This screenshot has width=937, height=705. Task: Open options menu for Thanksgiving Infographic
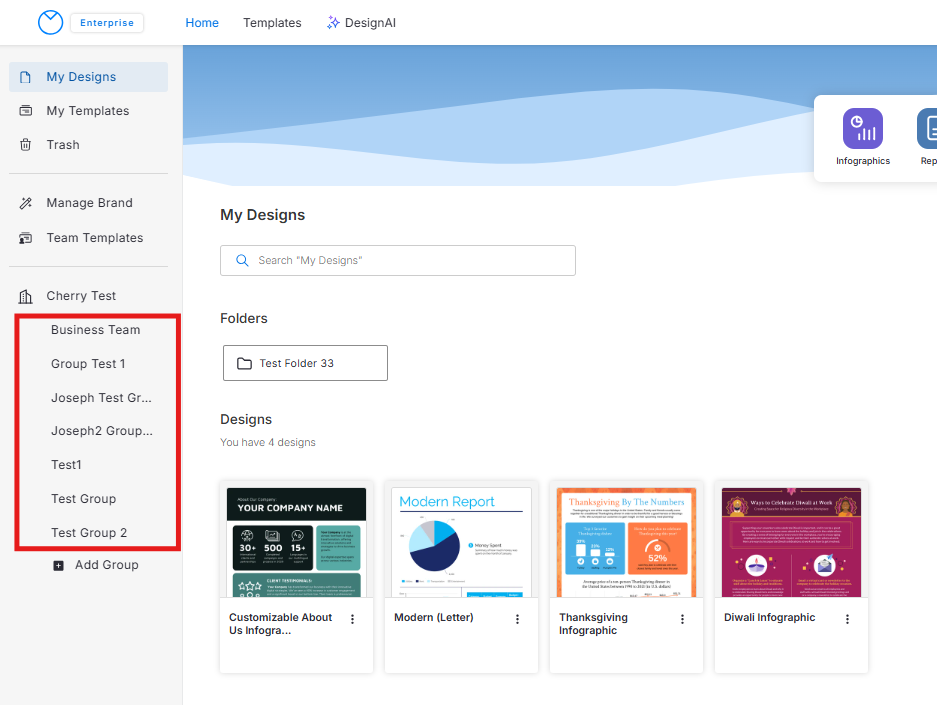[682, 619]
